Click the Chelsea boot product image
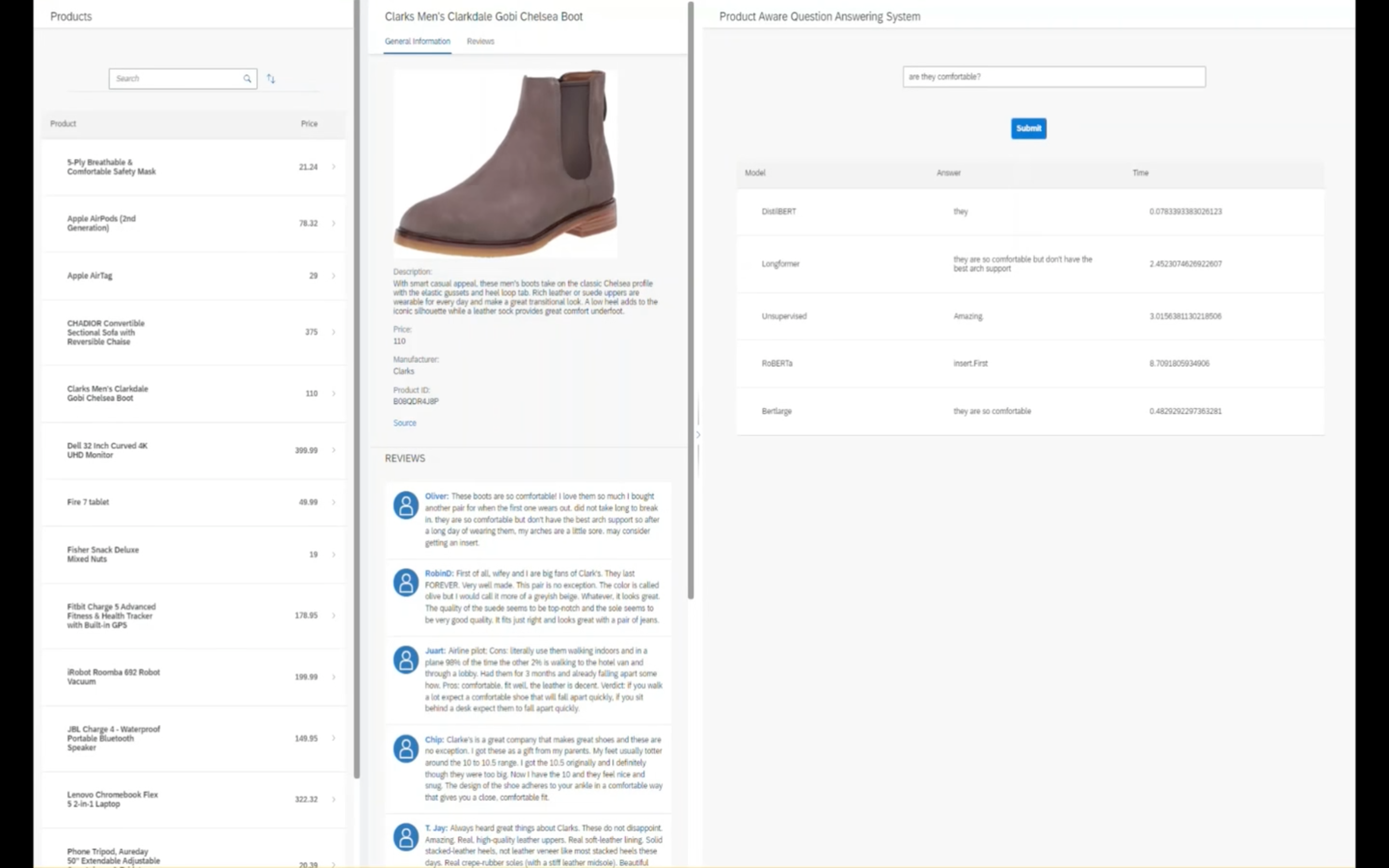This screenshot has height=868, width=1389. [505, 165]
